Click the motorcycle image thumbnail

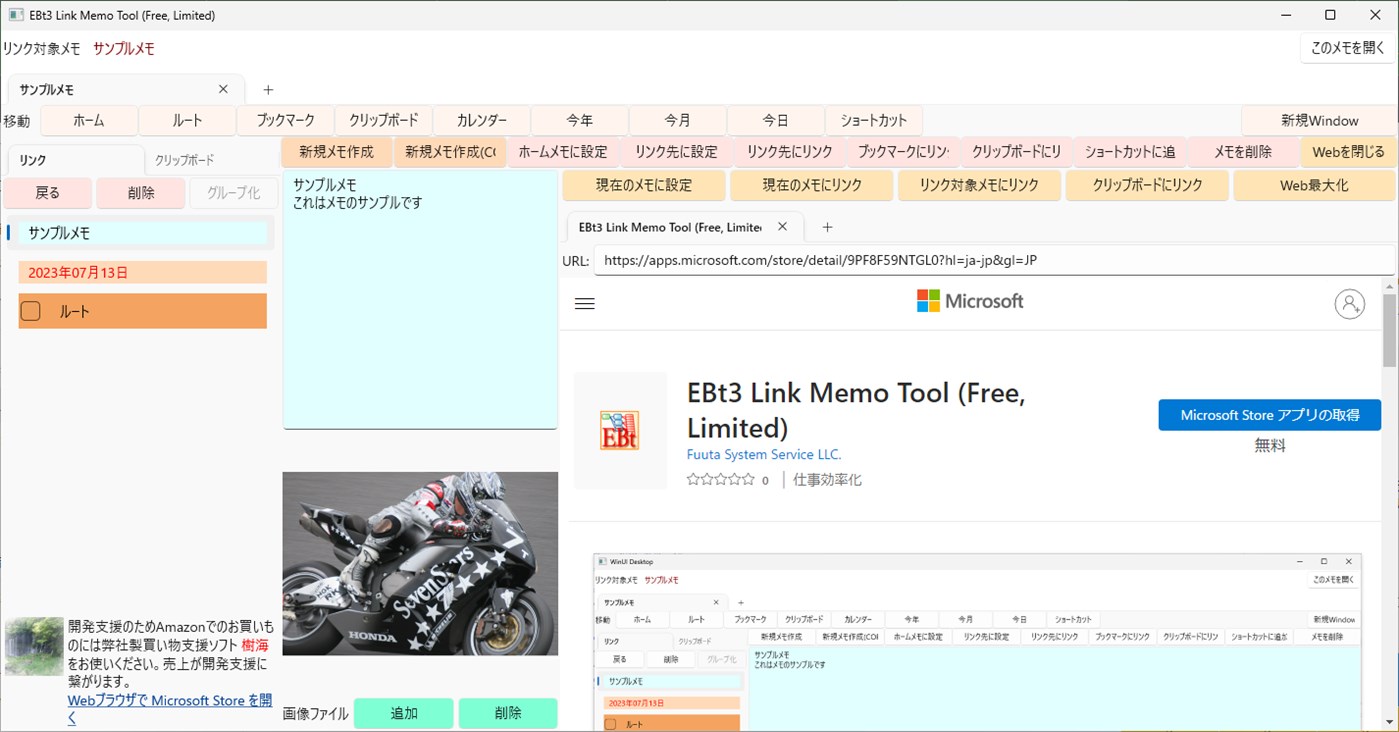point(419,563)
